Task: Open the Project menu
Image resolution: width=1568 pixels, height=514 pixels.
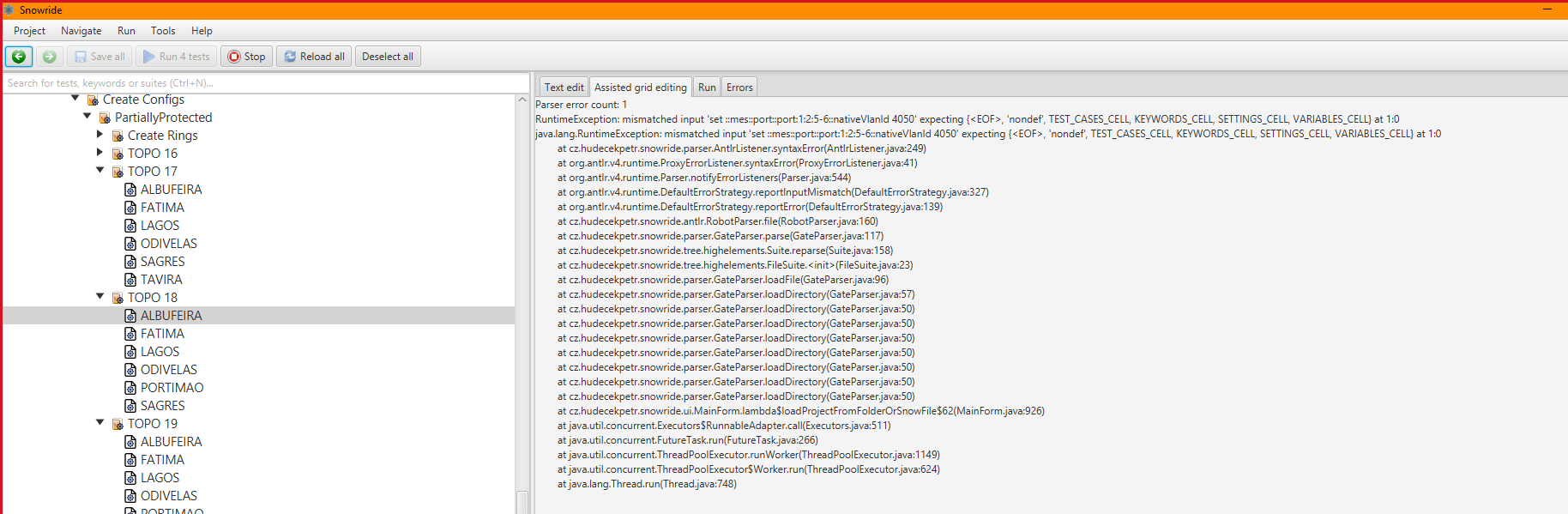Action: [29, 31]
